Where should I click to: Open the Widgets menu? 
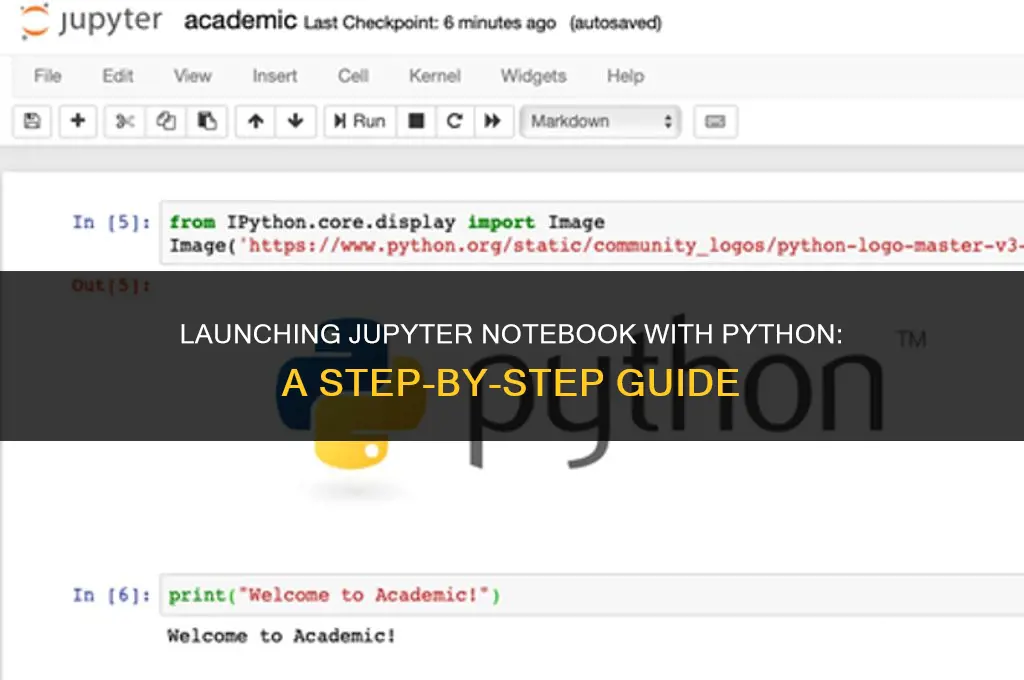[x=534, y=76]
